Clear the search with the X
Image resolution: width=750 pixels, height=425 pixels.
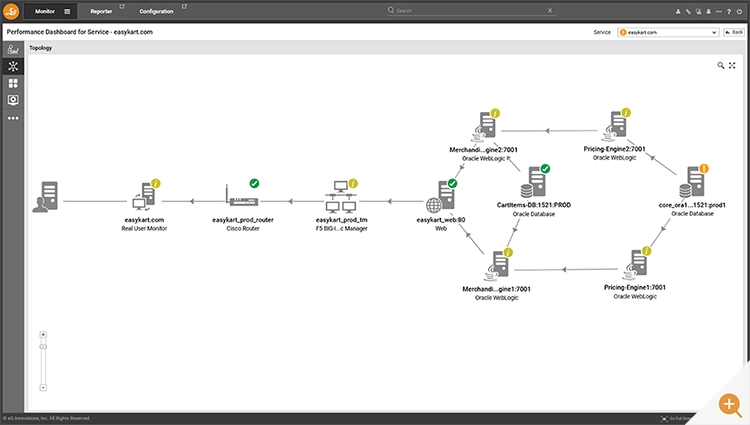click(550, 10)
